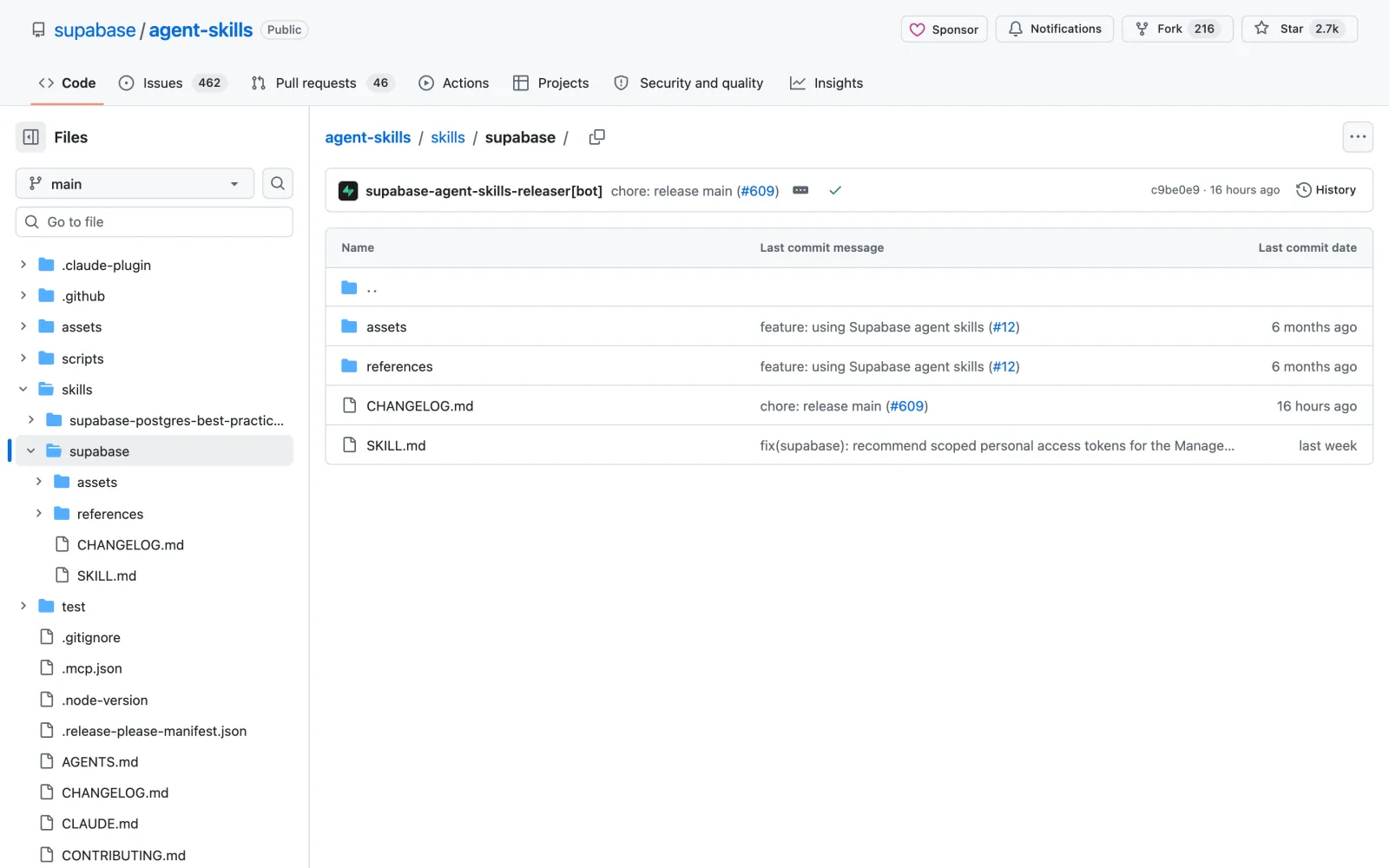Click the CHANGELOG.md file icon in table
Screen dimensions: 1389x868
point(350,405)
